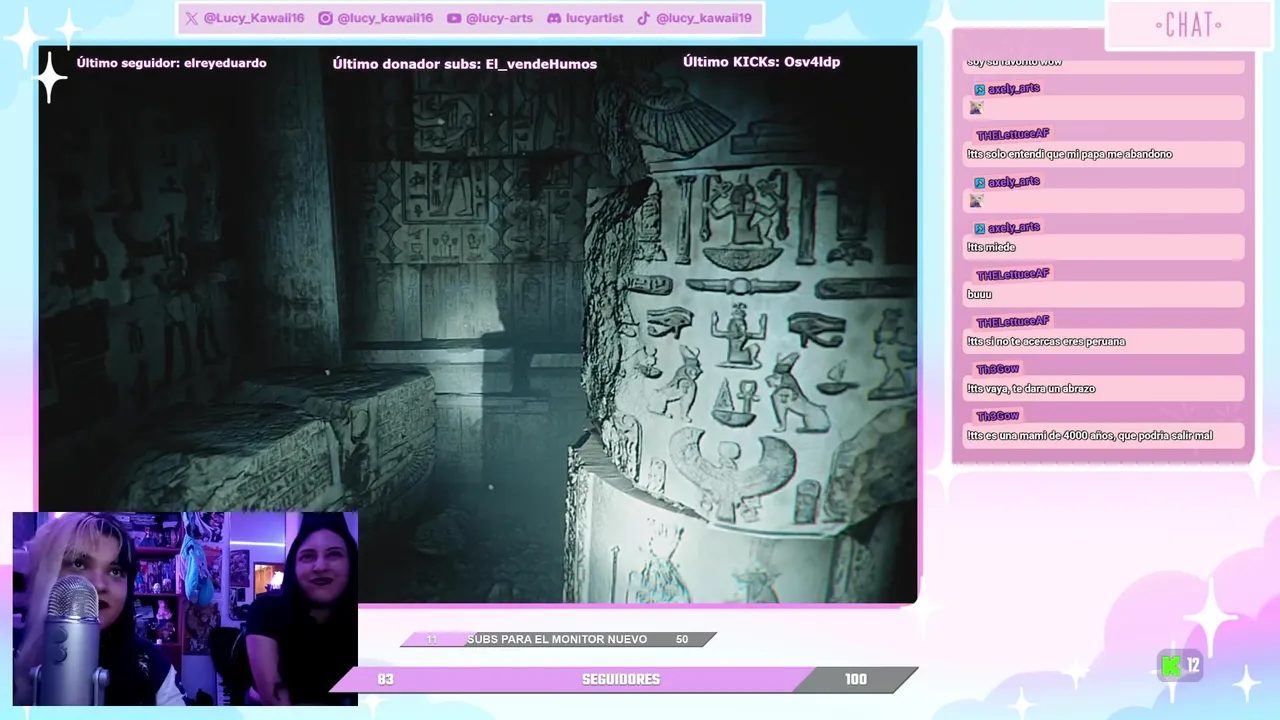Click 'Último KICKs: Osv4ldp' text
Image resolution: width=1280 pixels, height=720 pixels.
[x=761, y=62]
